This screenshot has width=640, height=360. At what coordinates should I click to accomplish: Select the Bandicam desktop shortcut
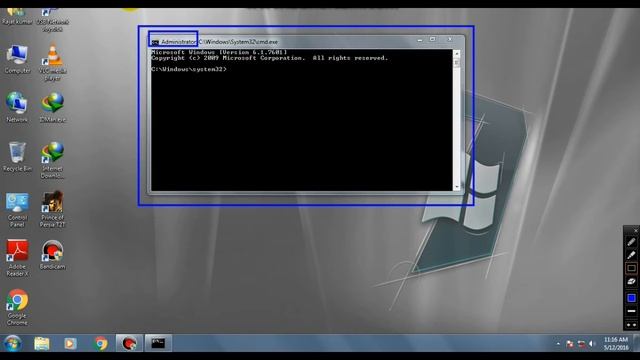click(52, 255)
